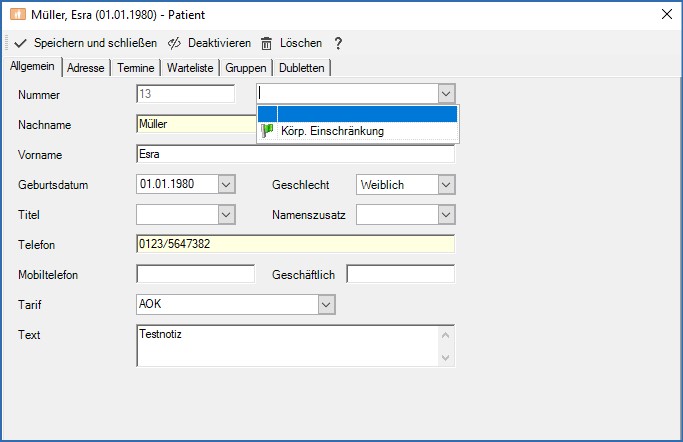Select Körp. Einschränkung from the list

click(332, 131)
